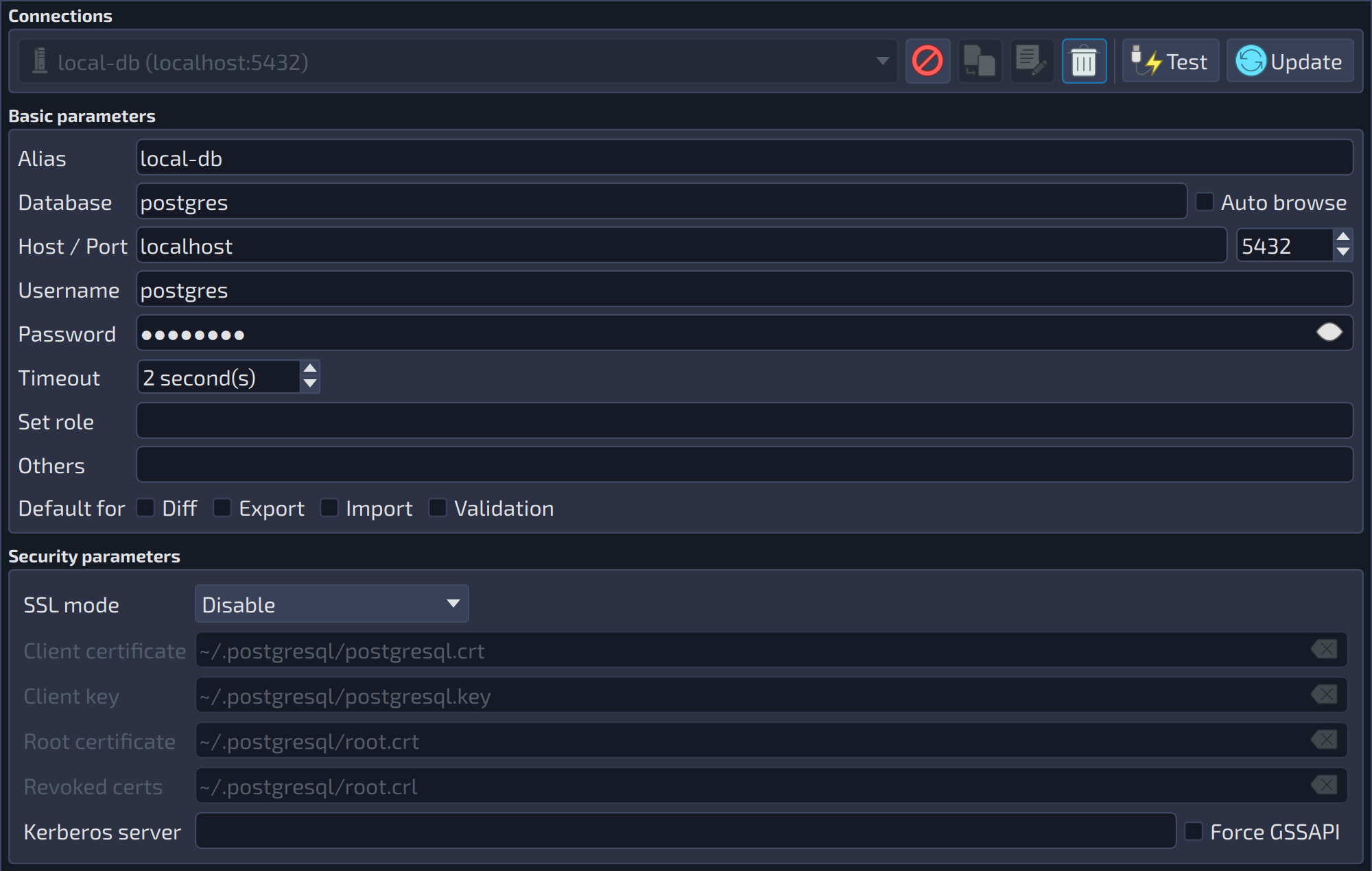Check the Export default checkbox
The image size is (1372, 871).
tap(222, 508)
